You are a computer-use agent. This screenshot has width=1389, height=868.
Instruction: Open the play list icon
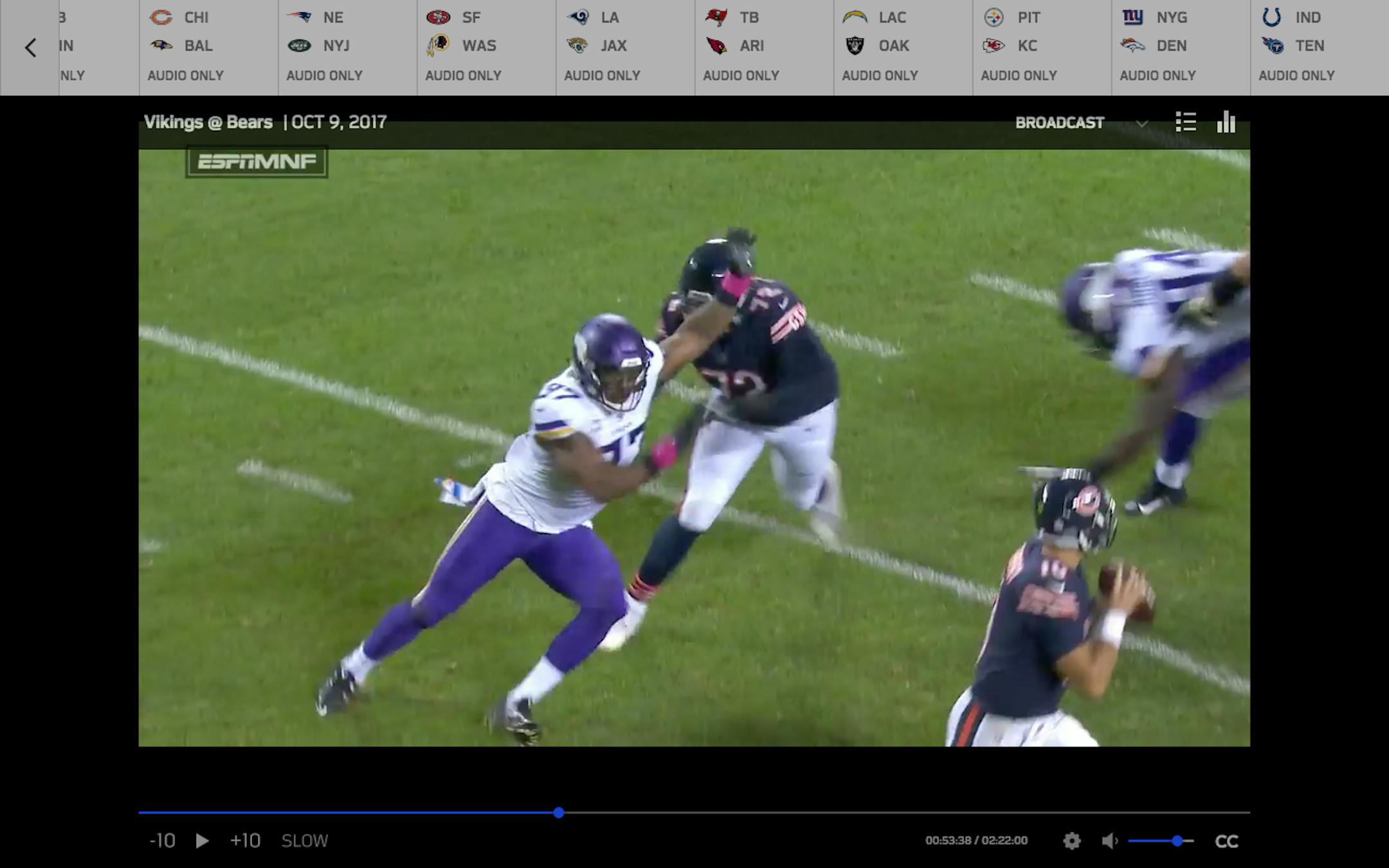click(x=1186, y=122)
